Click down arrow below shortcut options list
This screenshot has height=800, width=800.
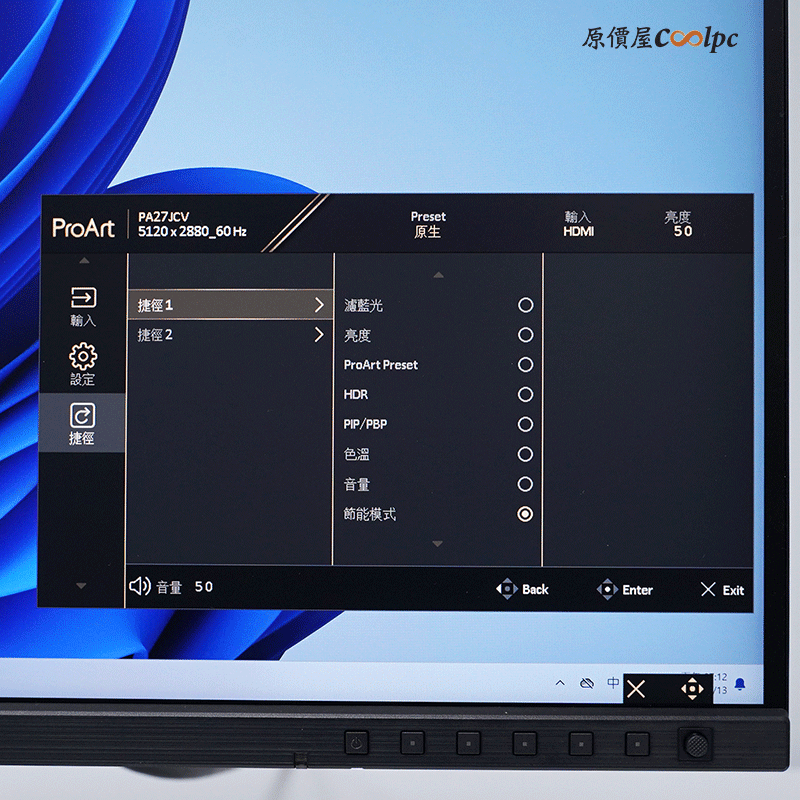438,544
